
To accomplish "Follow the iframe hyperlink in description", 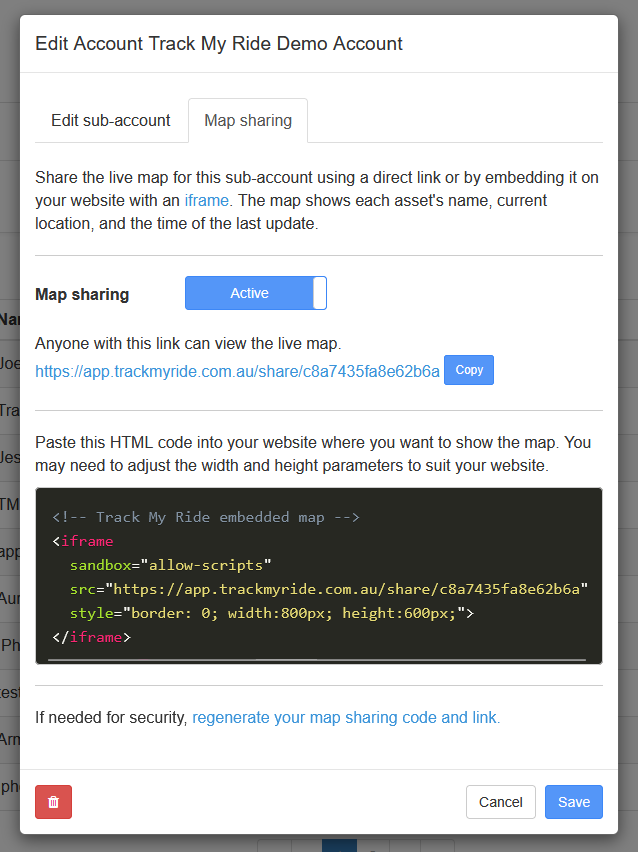I will (x=207, y=201).
